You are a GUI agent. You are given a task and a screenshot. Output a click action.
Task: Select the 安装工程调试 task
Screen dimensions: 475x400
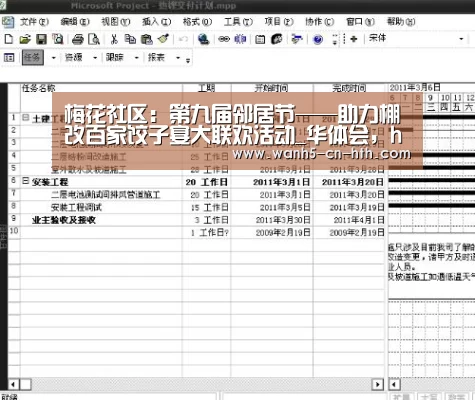pos(76,207)
